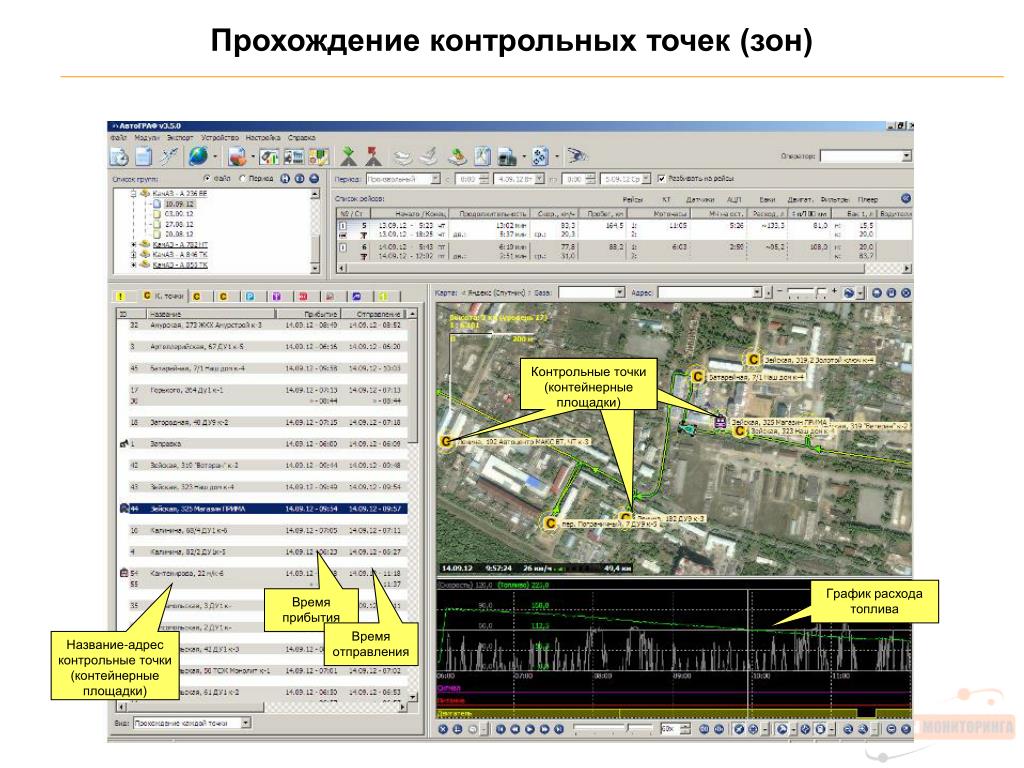This screenshot has width=1024, height=768.
Task: Switch to the yellow exclamation mark tab
Action: point(121,296)
